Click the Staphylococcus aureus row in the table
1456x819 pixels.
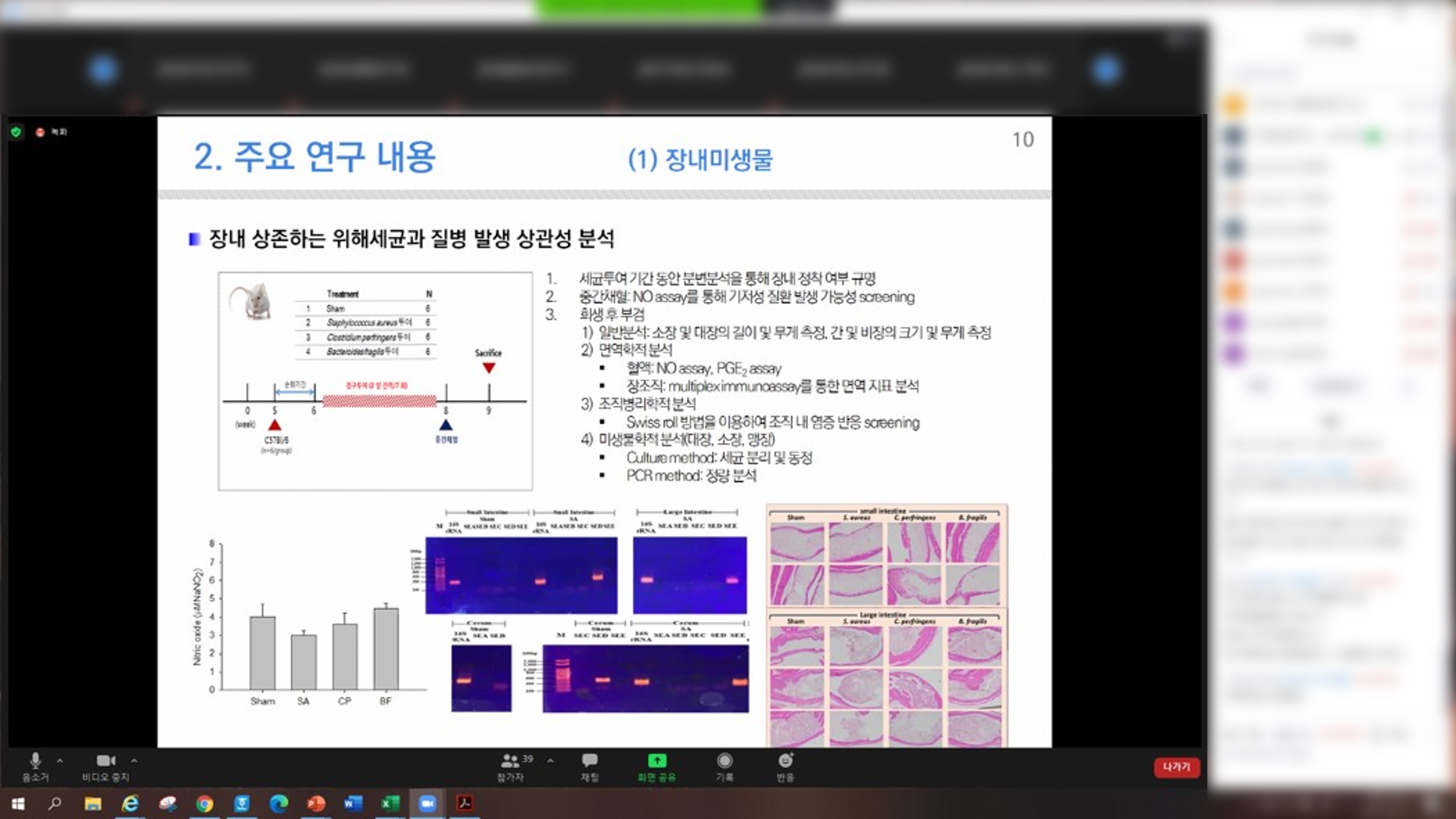(366, 322)
